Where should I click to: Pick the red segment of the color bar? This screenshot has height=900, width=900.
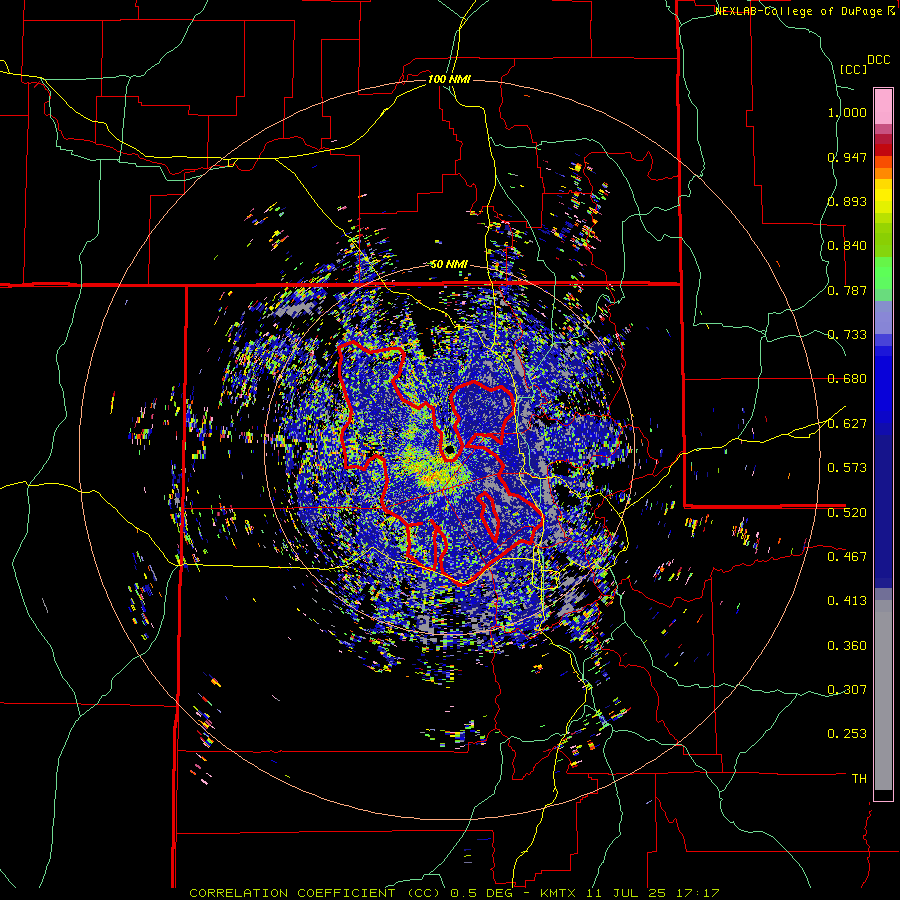883,149
